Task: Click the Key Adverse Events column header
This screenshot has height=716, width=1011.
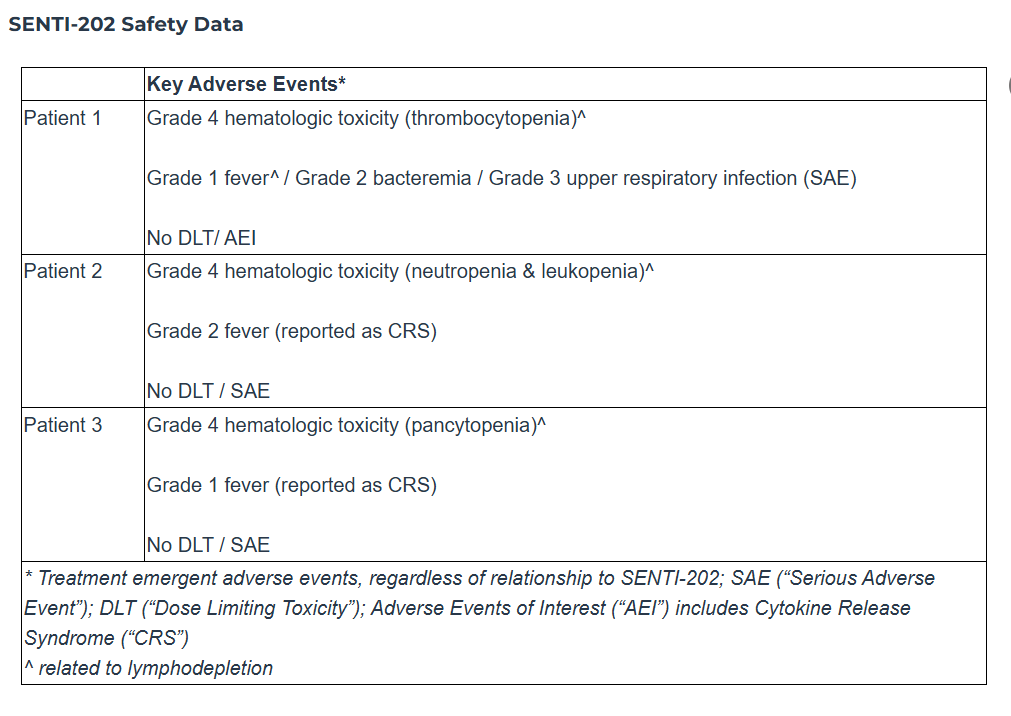Action: pos(246,84)
